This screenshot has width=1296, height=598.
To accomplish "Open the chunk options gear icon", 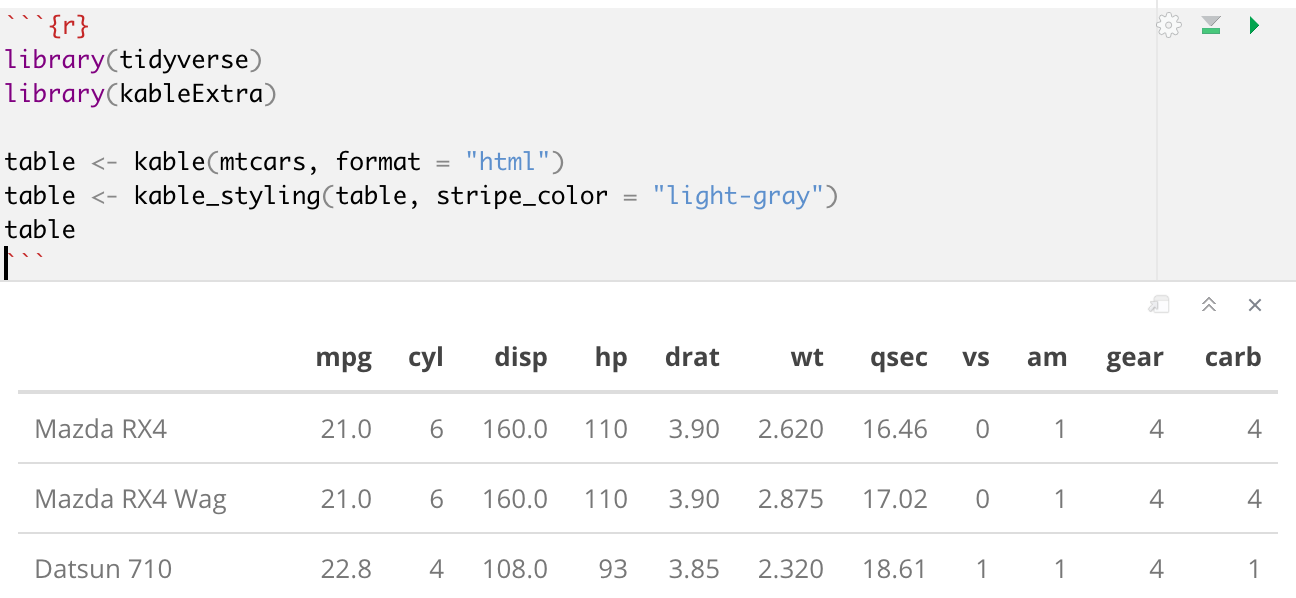I will [1168, 25].
